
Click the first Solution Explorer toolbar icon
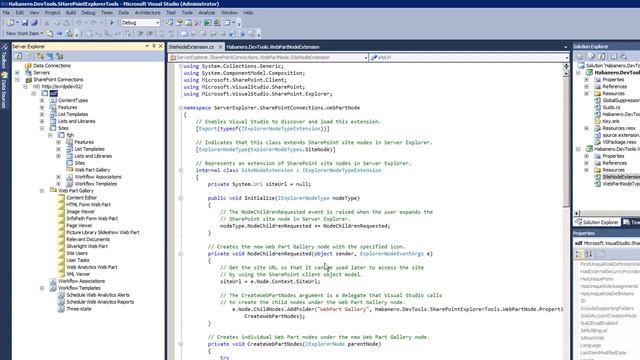coord(580,56)
